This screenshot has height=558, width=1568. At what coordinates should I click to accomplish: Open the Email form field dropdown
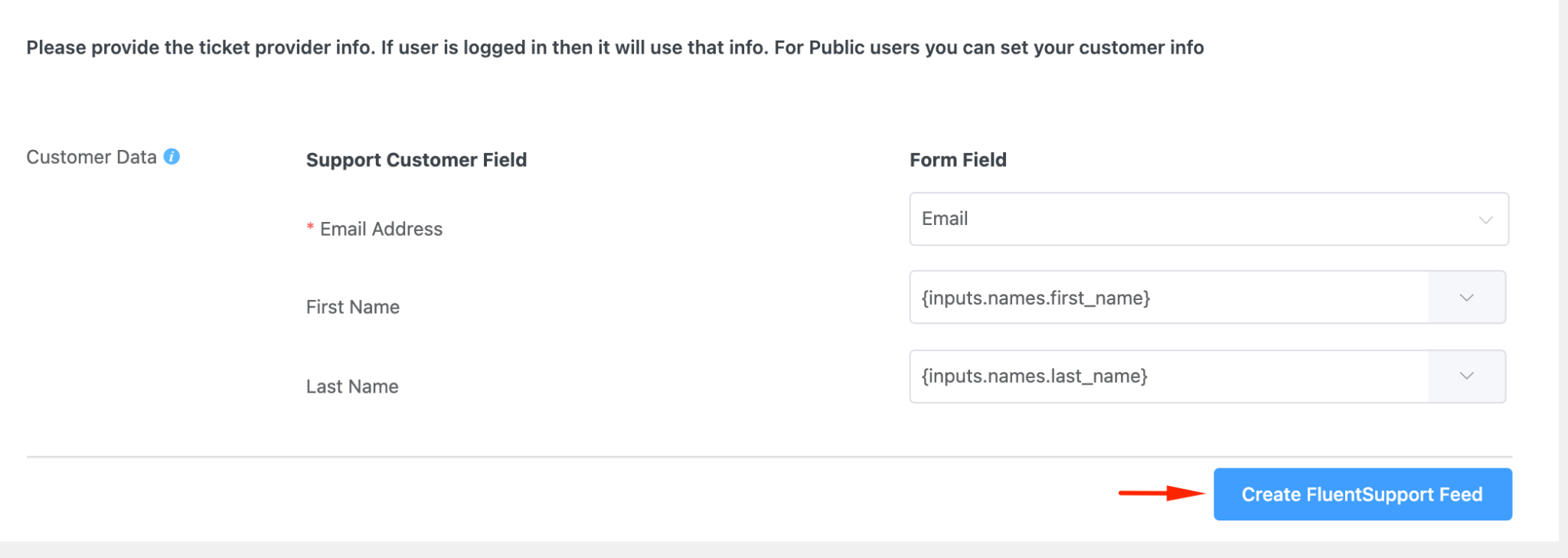[1208, 219]
